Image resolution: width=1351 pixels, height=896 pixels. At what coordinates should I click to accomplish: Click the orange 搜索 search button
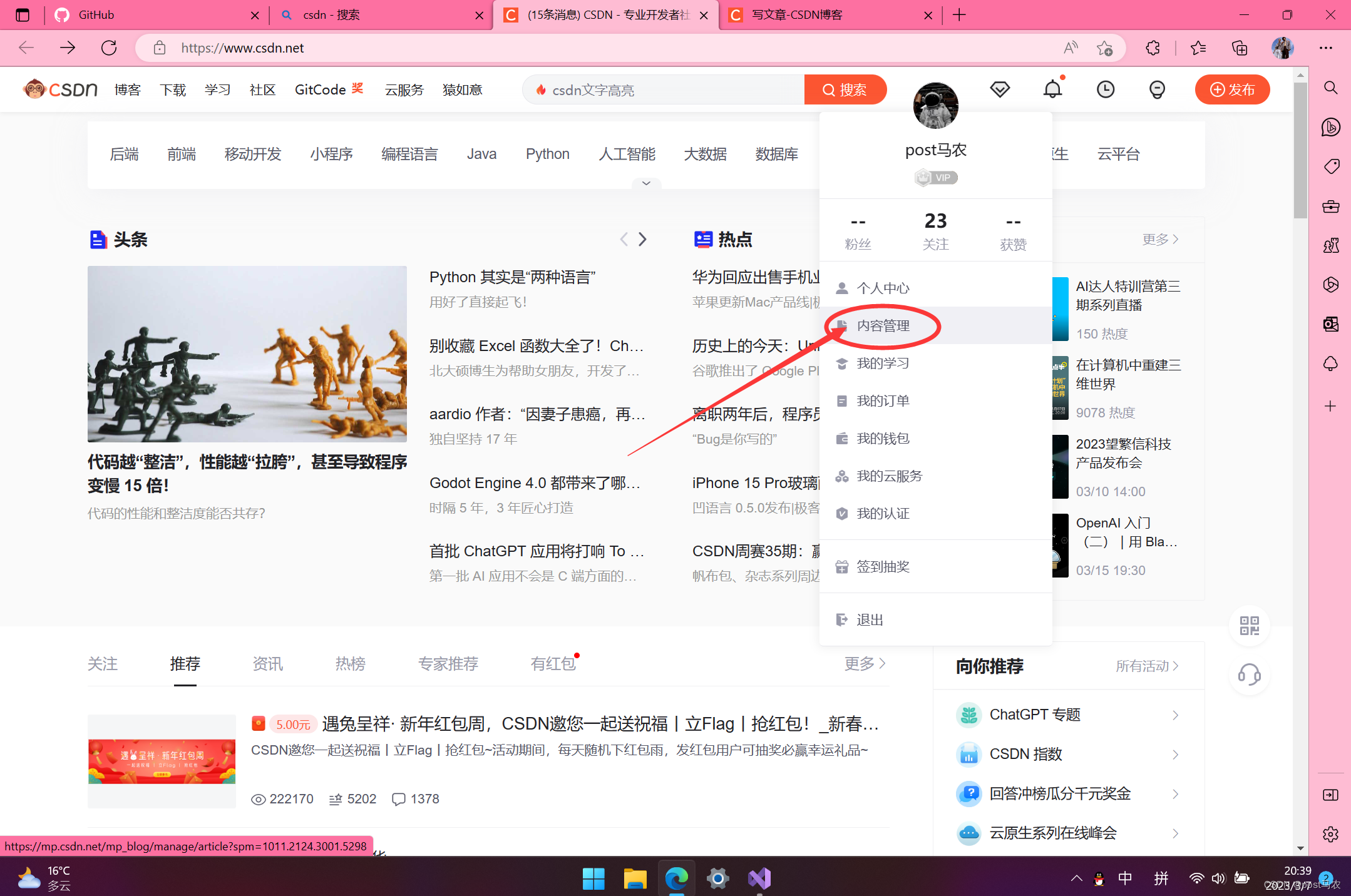(845, 89)
